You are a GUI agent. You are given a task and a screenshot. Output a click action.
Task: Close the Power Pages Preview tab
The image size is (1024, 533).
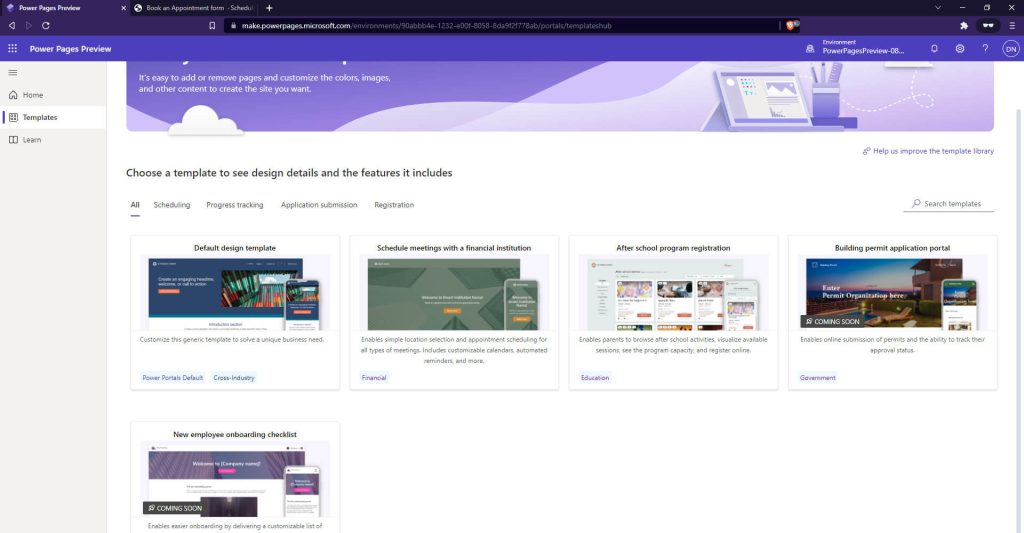pyautogui.click(x=123, y=8)
